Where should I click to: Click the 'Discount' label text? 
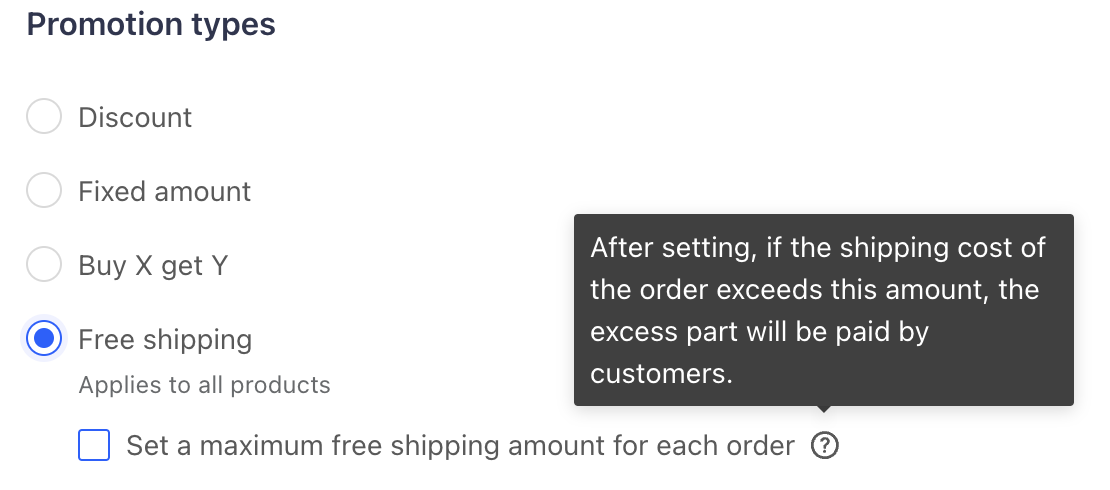tap(135, 117)
